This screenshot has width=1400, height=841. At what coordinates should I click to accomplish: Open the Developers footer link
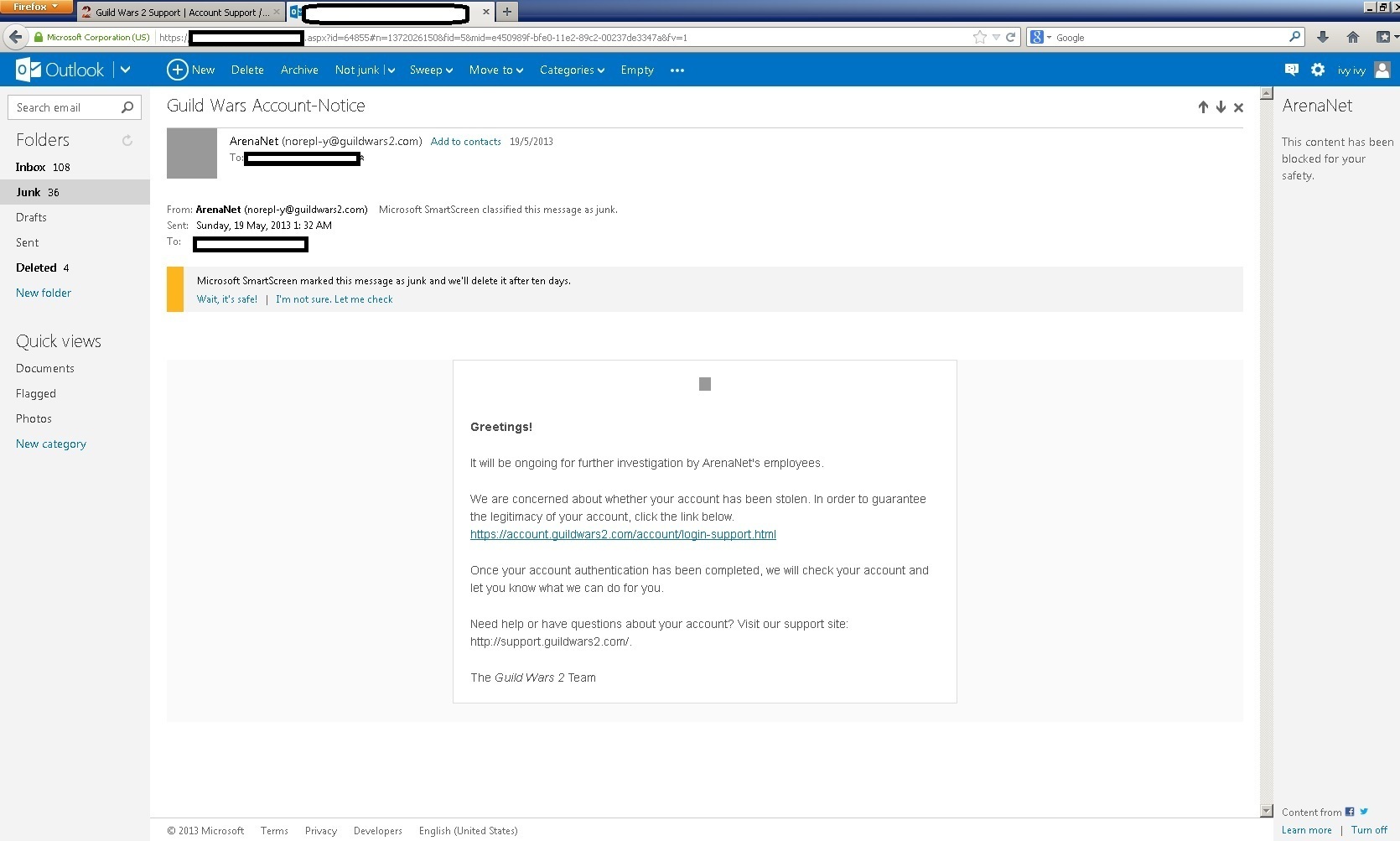coord(378,831)
